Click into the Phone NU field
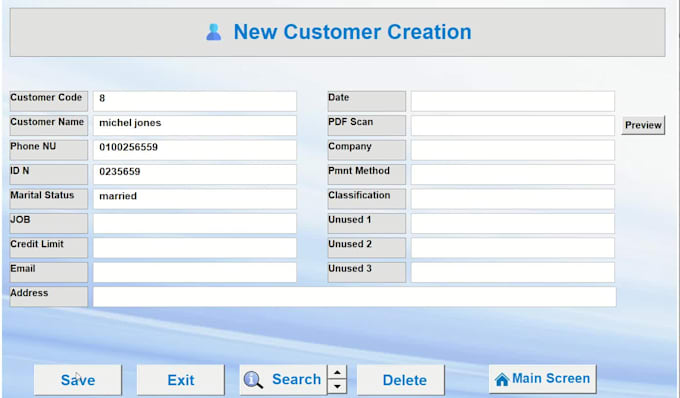Image resolution: width=680 pixels, height=398 pixels. [195, 150]
